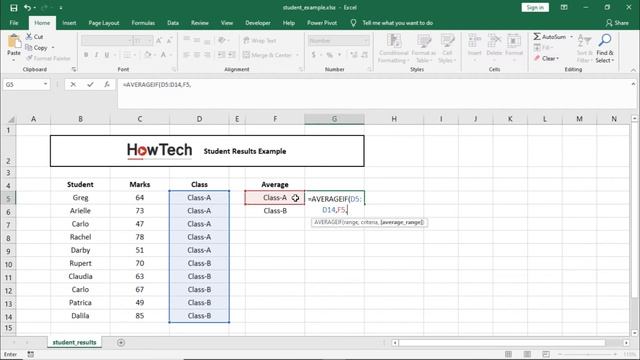Image resolution: width=640 pixels, height=360 pixels.
Task: Click Find & Select magnifier icon
Action: tap(604, 41)
